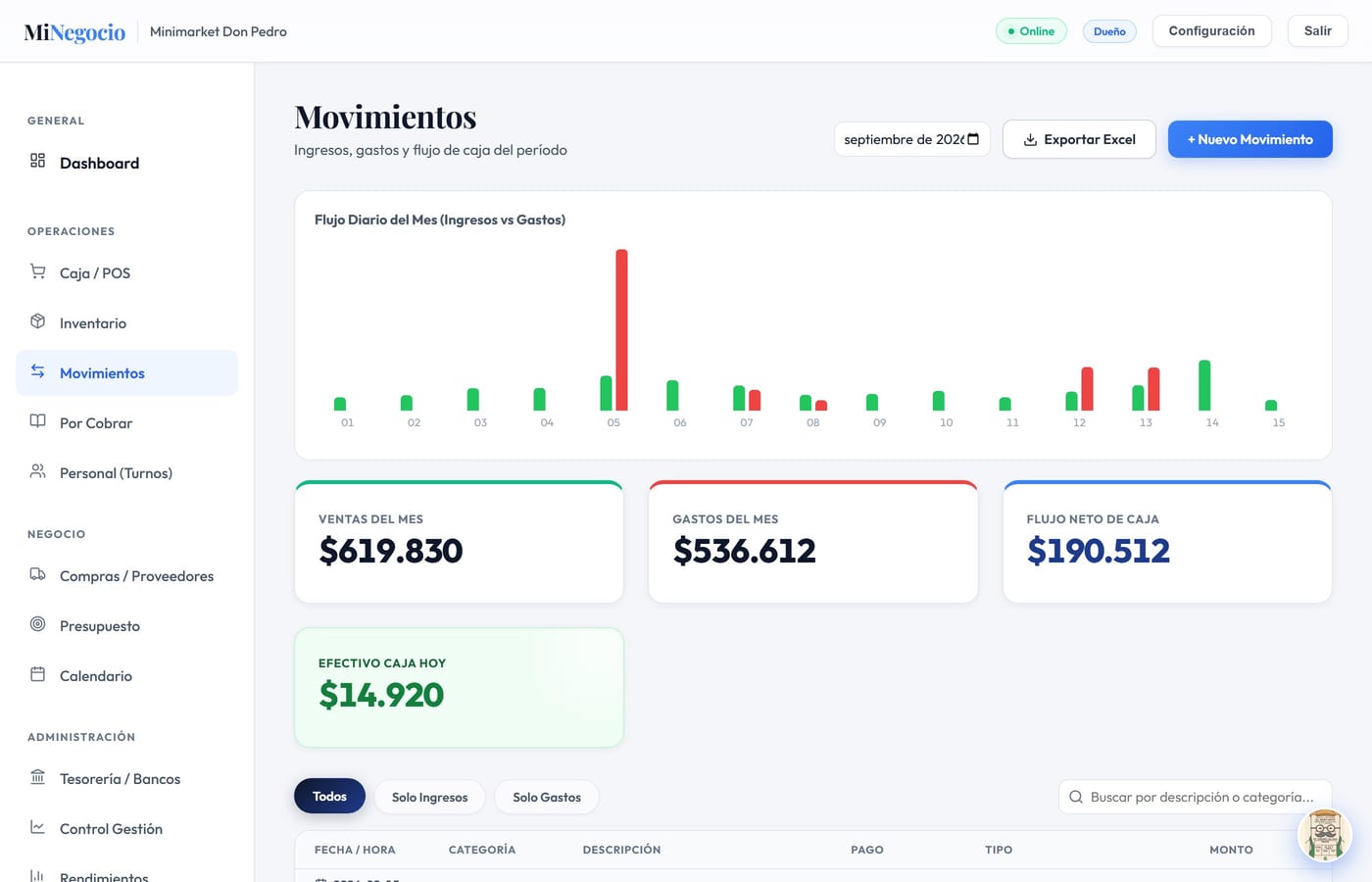Click the Ventas del Mes $619.830 card
Viewport: 1372px width, 882px height.
[459, 542]
